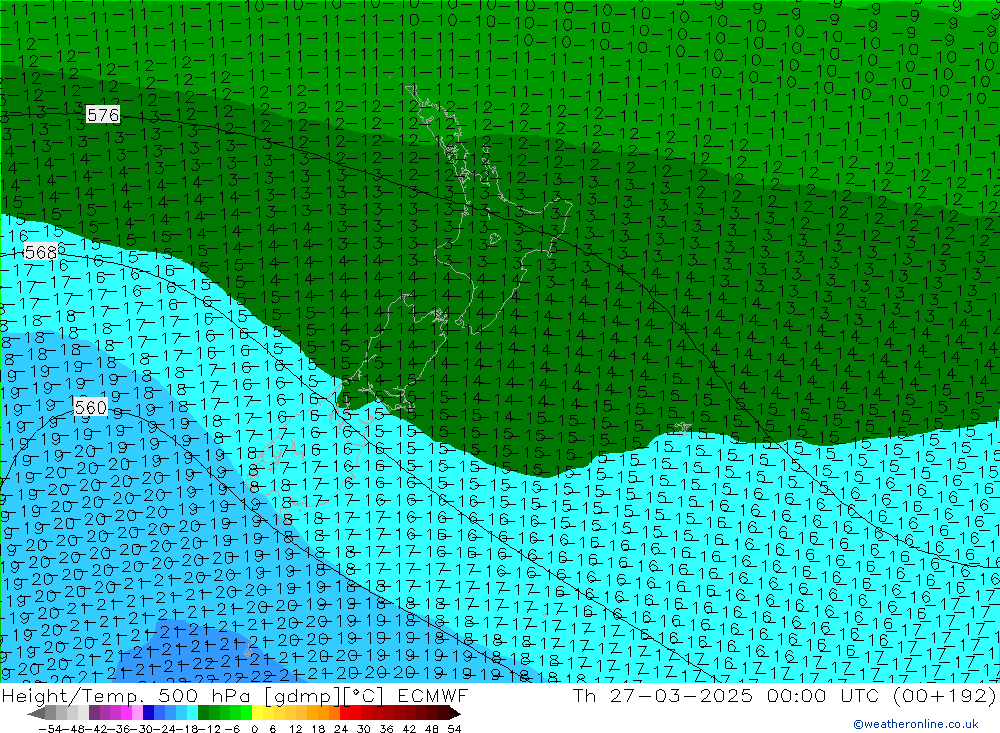Click the 568 height contour label
Viewport: 1000px width, 733px height.
[x=41, y=253]
